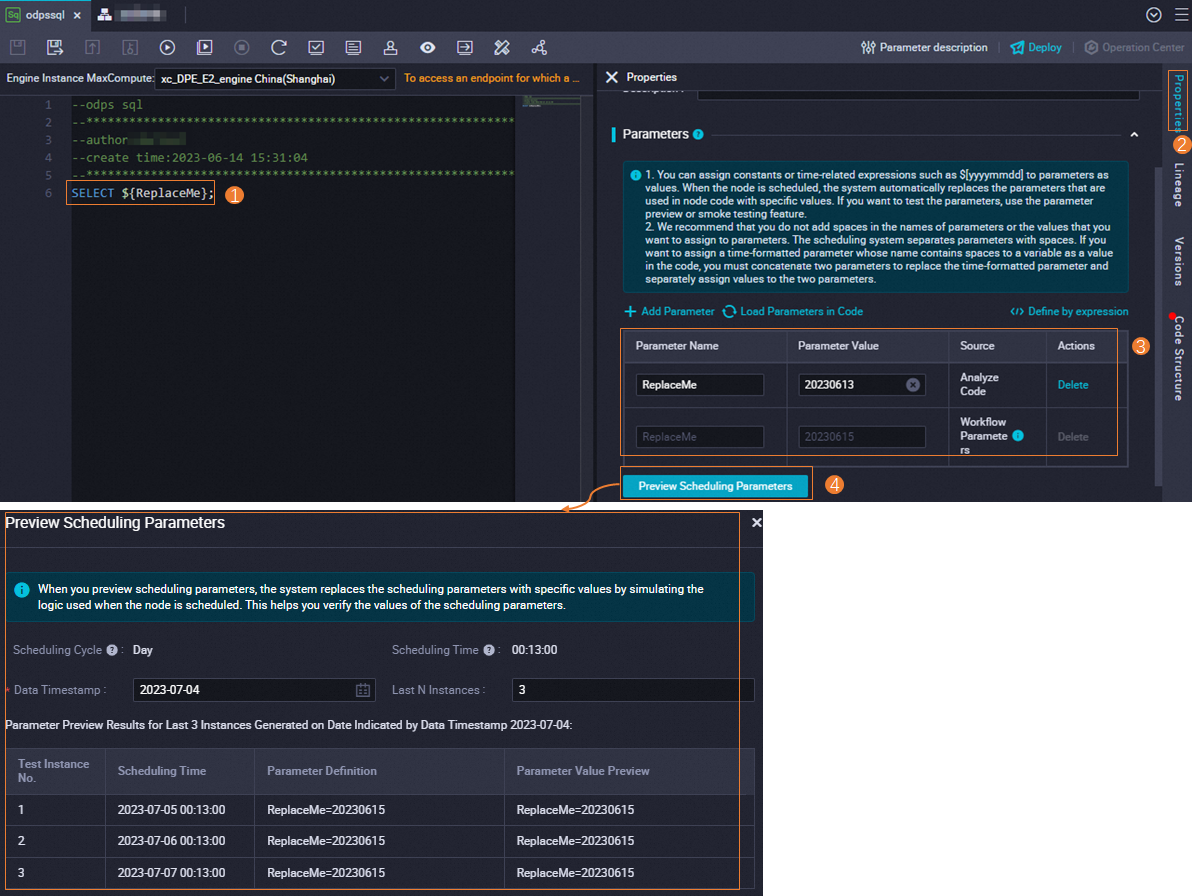Close the Properties panel
Screen dimensions: 1199x896
click(x=612, y=77)
